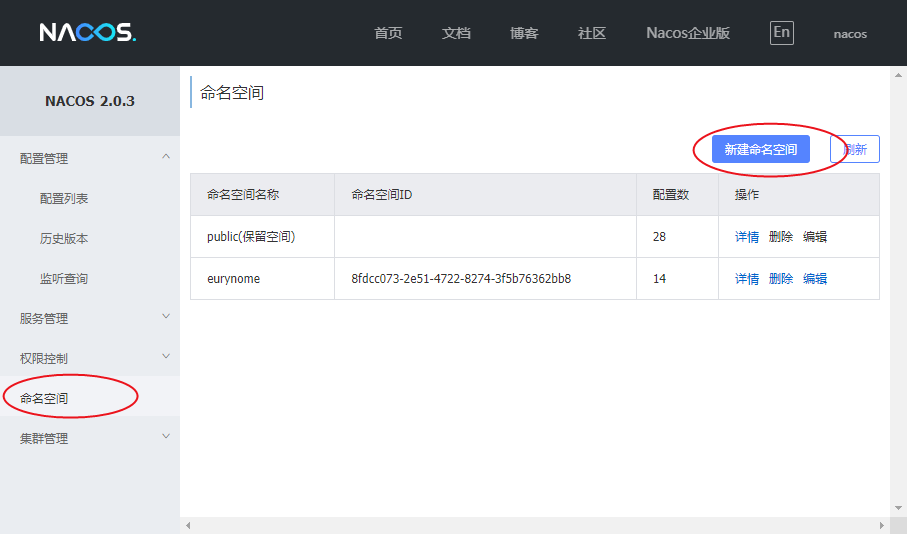
Task: Select 命名空间 in the sidebar
Action: pyautogui.click(x=45, y=398)
